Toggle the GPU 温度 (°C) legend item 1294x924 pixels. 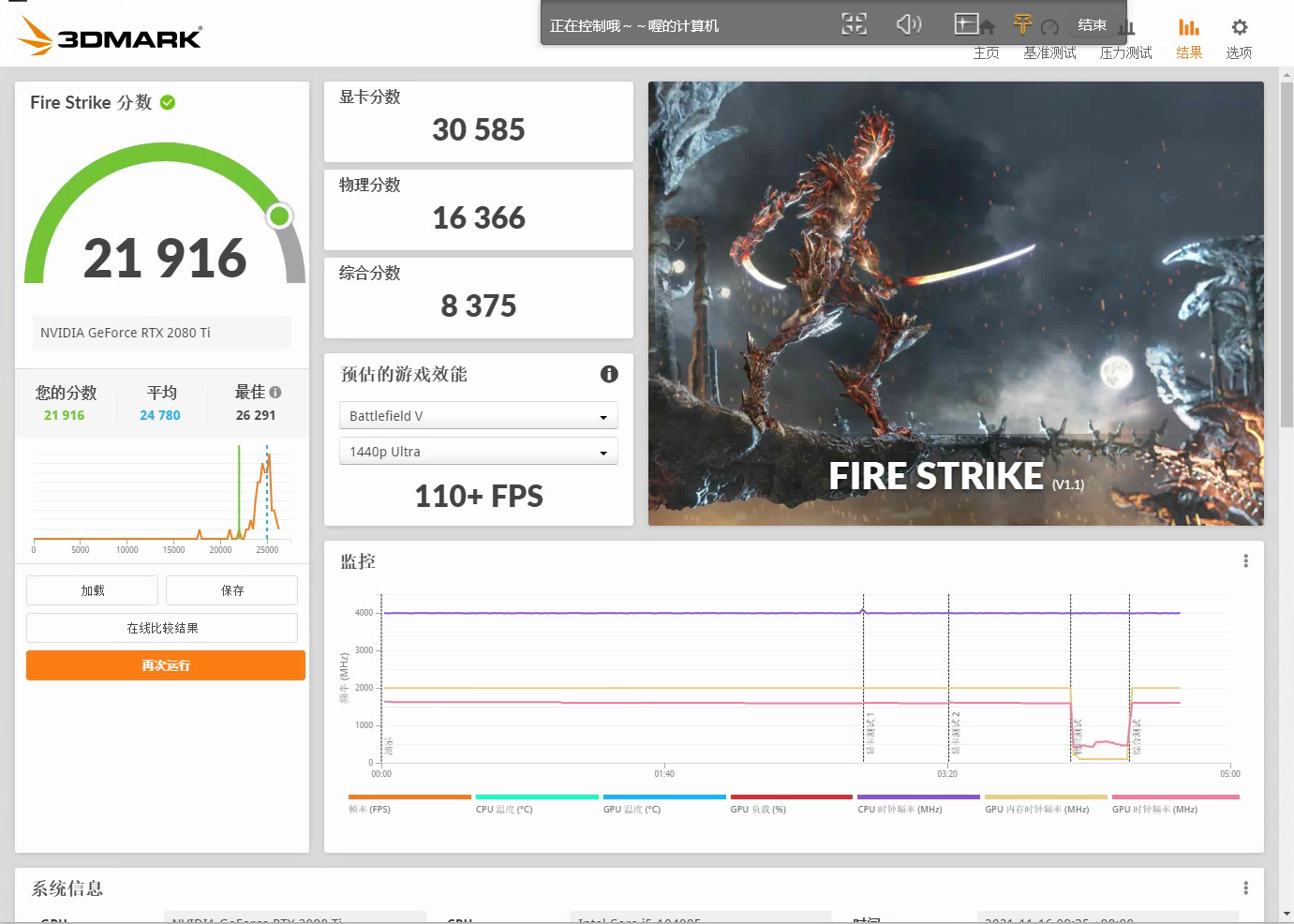pos(664,804)
